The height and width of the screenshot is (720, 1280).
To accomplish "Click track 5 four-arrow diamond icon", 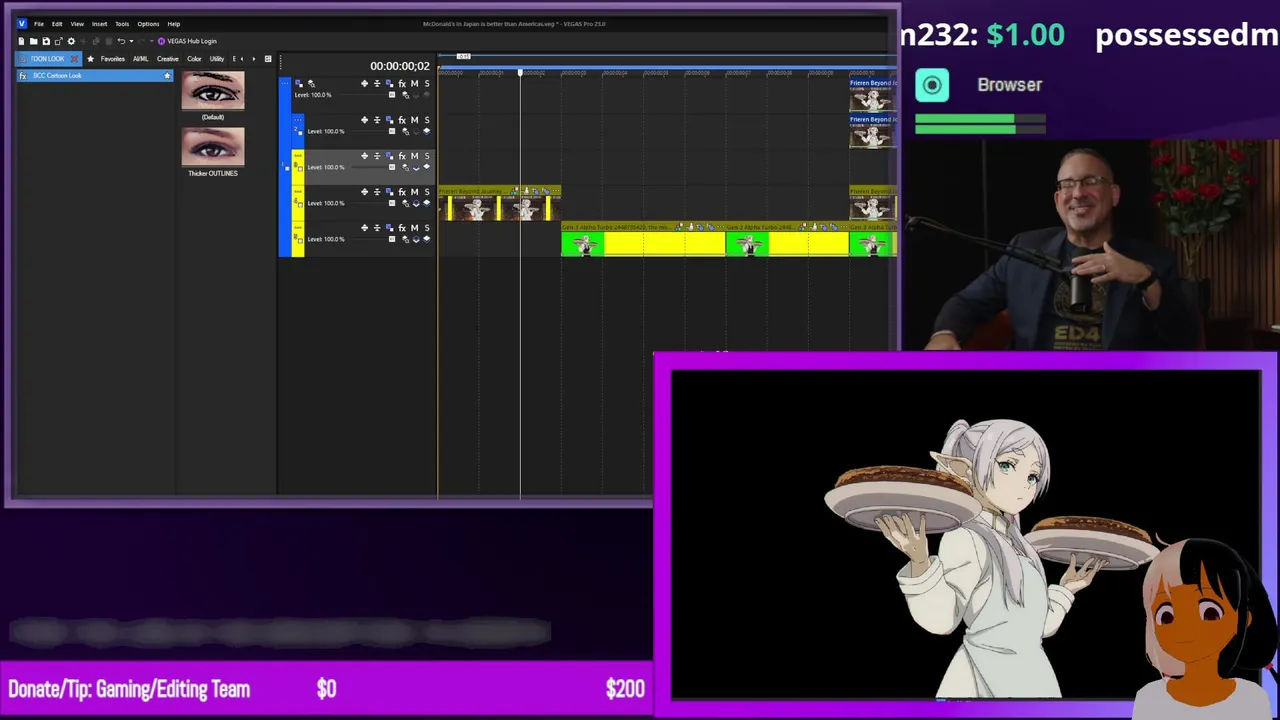I will (x=364, y=228).
